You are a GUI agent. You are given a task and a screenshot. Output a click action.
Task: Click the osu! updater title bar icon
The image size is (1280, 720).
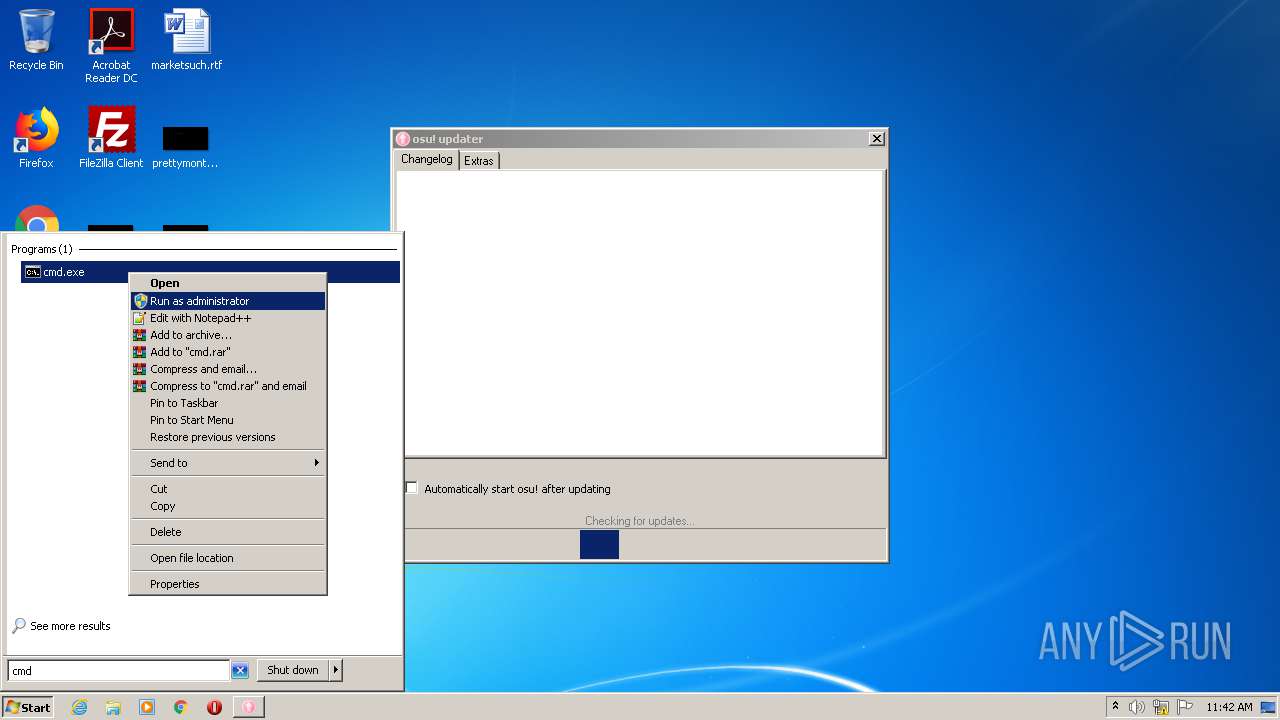coord(403,139)
